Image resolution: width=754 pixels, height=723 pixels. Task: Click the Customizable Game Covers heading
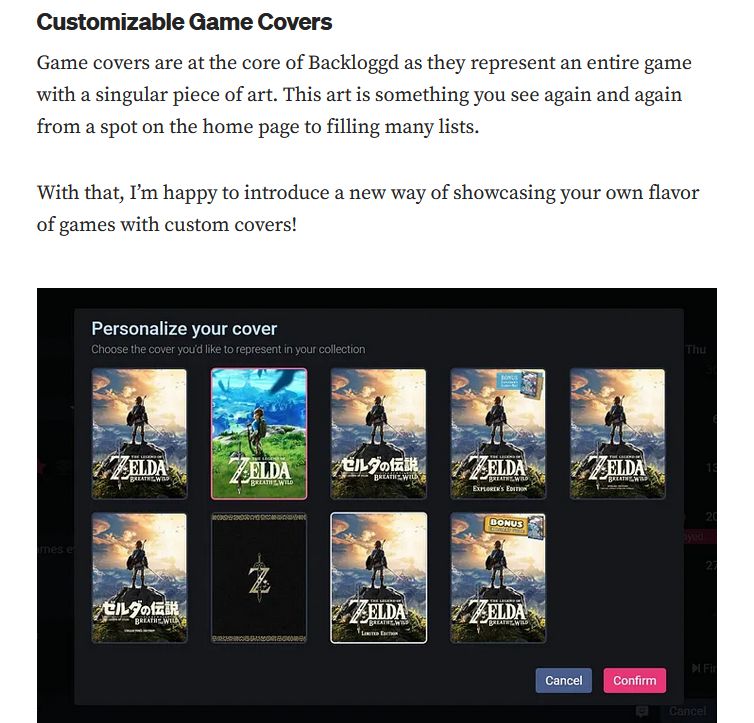click(x=184, y=22)
